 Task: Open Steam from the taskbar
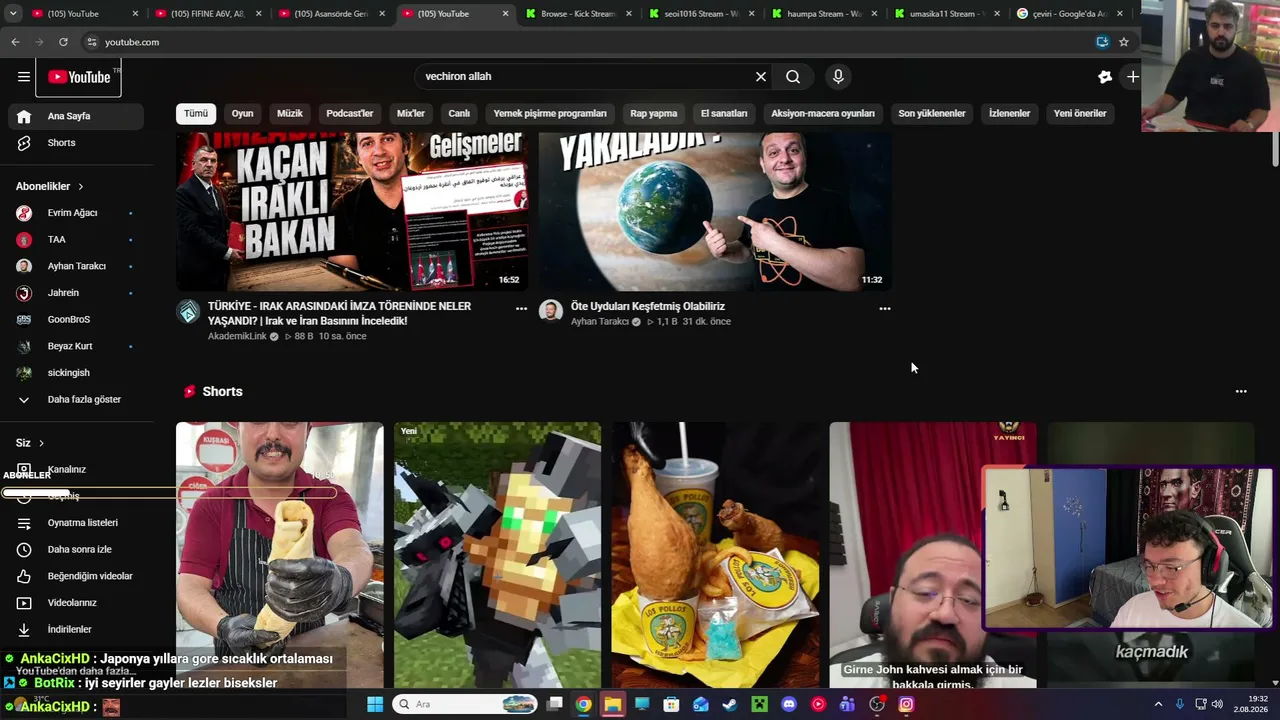point(730,705)
